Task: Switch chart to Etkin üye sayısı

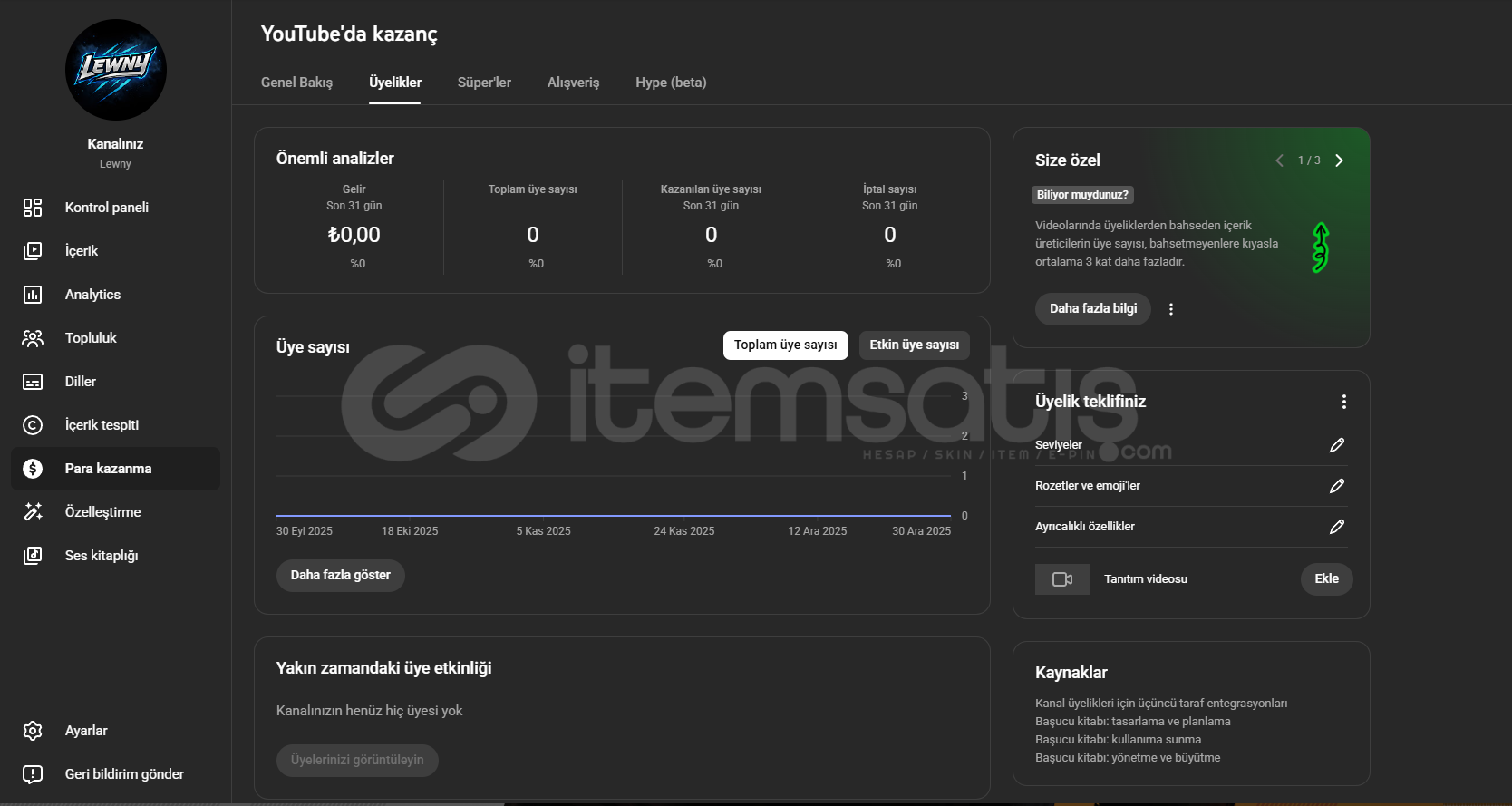Action: tap(914, 345)
